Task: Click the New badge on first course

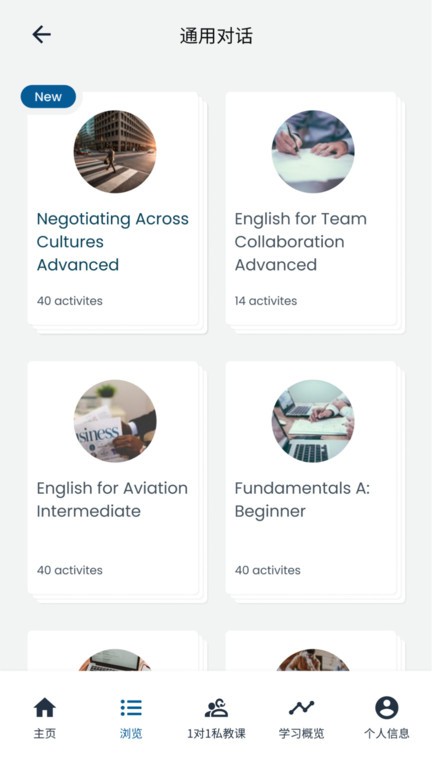Action: tap(48, 96)
